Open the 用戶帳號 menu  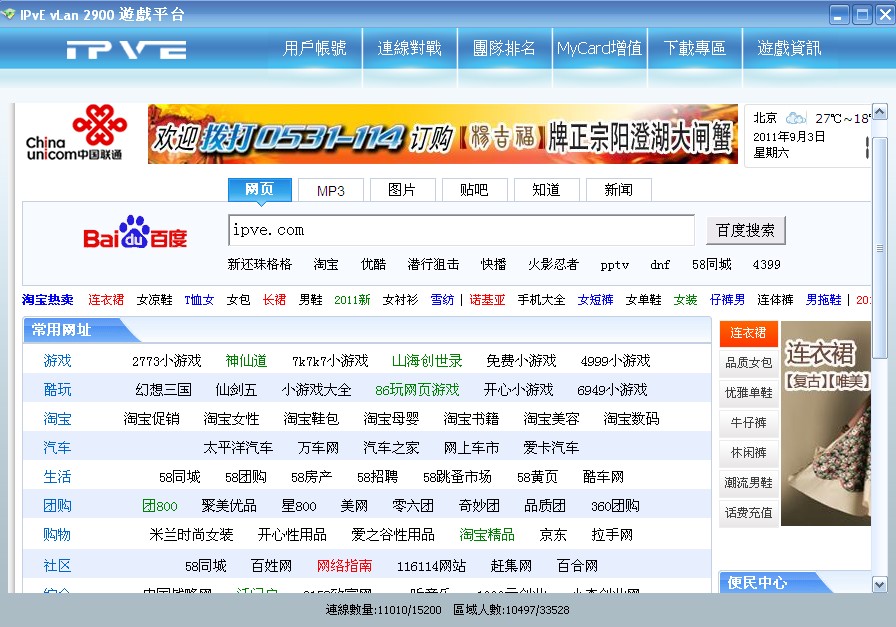click(x=315, y=48)
